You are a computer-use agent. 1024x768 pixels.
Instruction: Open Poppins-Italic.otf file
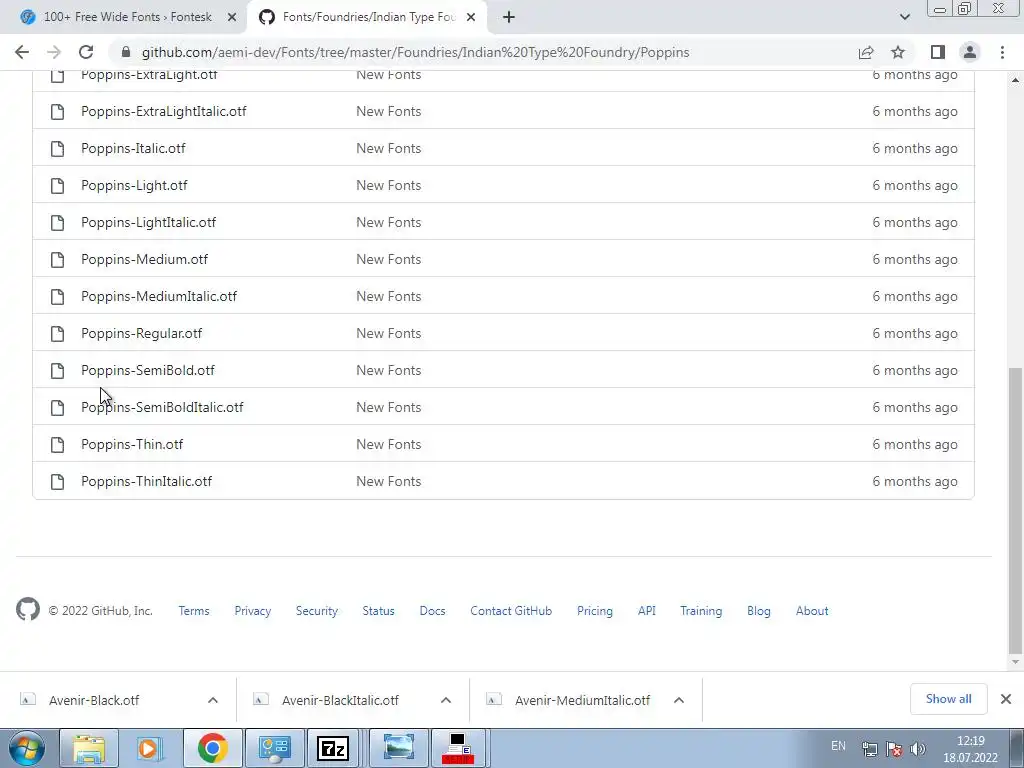coord(133,148)
